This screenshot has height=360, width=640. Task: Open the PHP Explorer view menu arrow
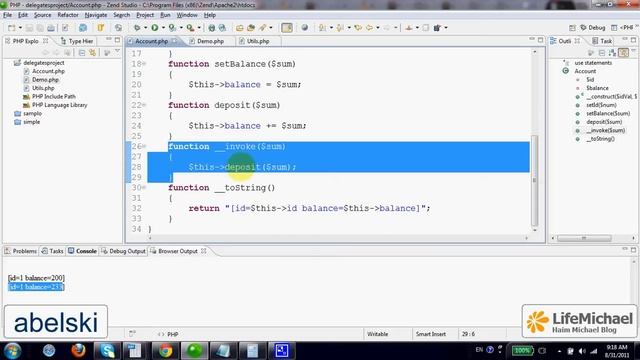(x=118, y=51)
